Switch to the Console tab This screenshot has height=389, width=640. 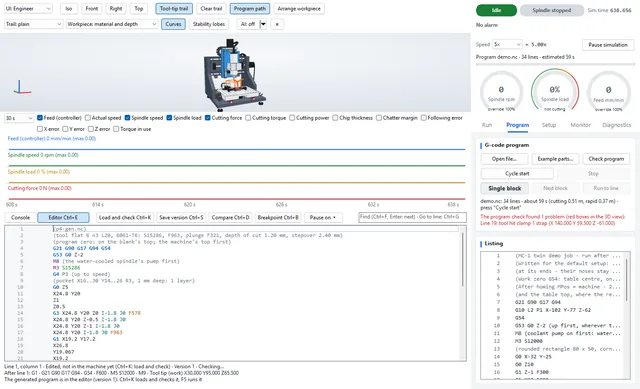point(20,218)
